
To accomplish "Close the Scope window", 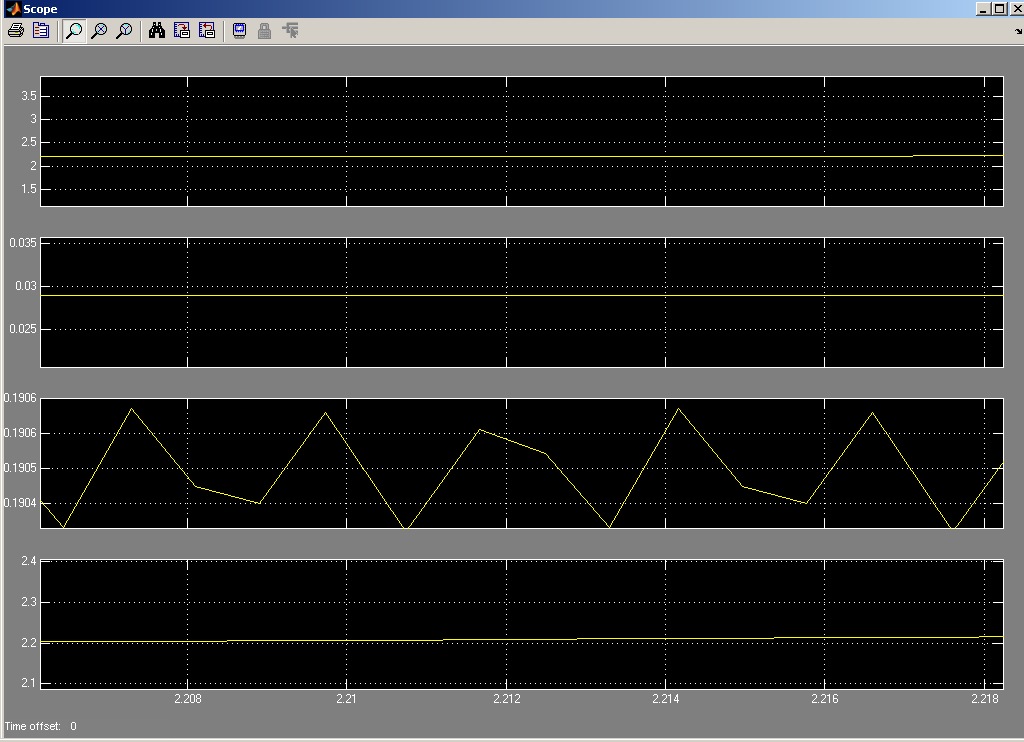I will [x=1014, y=9].
